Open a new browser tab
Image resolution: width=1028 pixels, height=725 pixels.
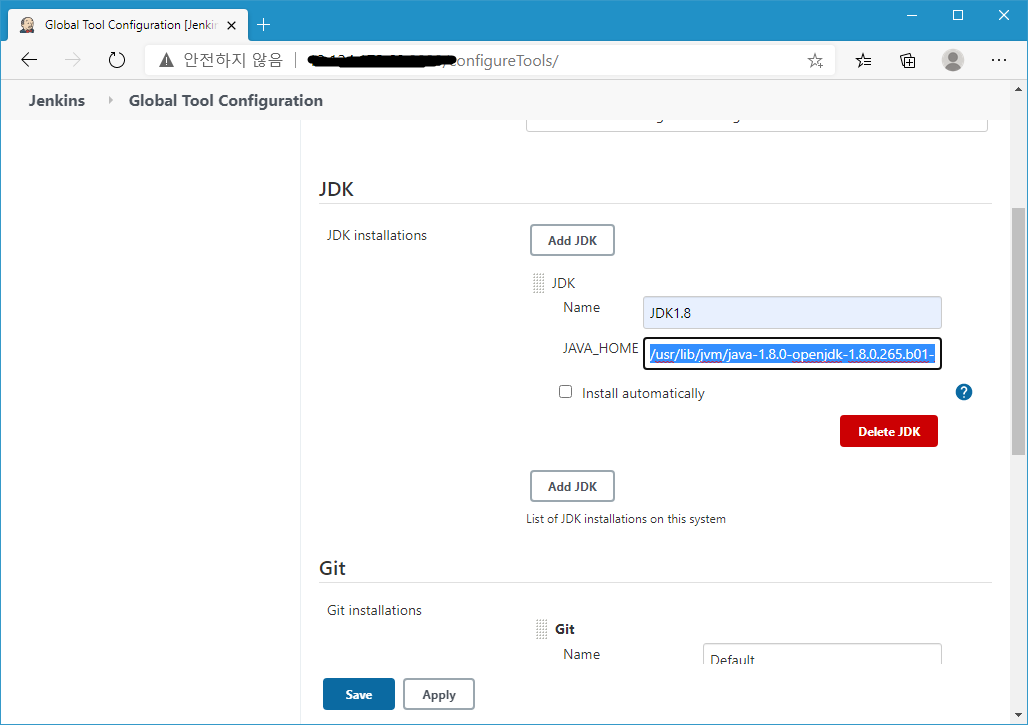[264, 25]
